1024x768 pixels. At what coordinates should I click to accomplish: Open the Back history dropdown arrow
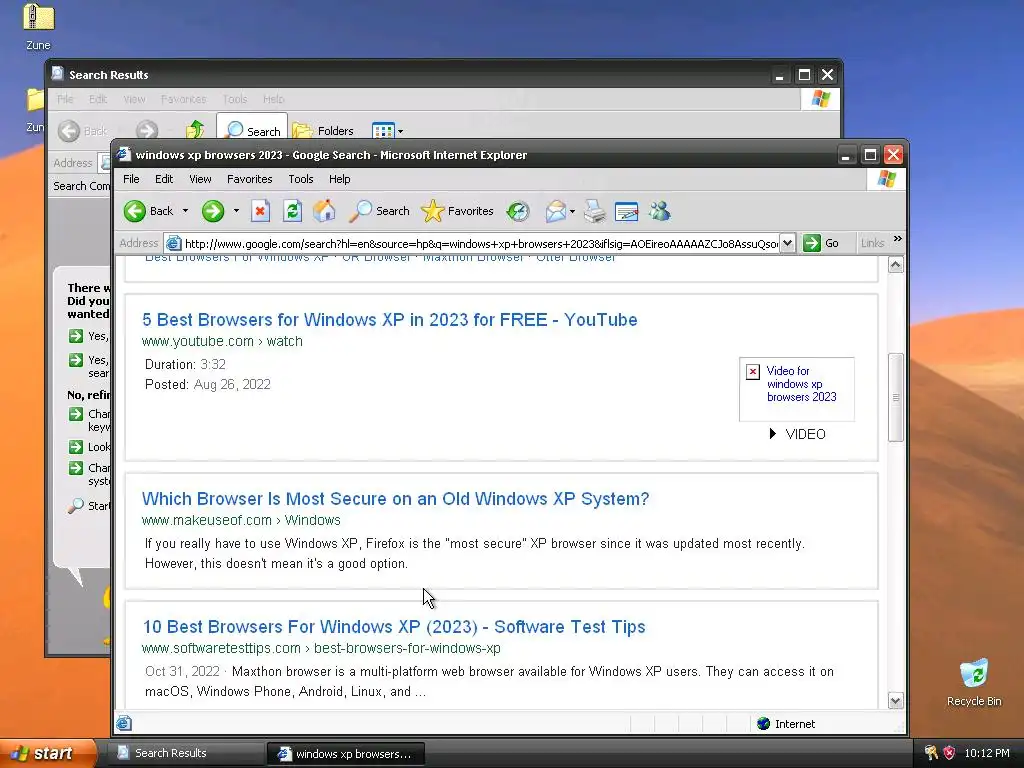(x=185, y=211)
